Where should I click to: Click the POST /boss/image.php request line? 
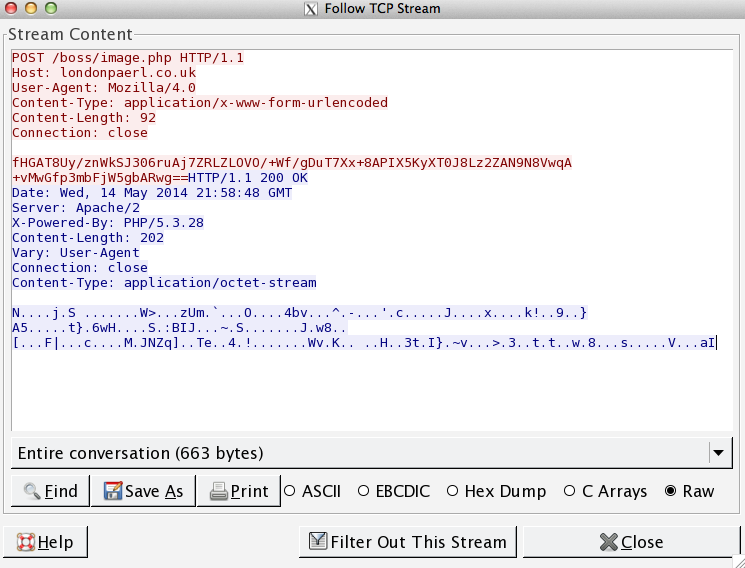(x=128, y=58)
